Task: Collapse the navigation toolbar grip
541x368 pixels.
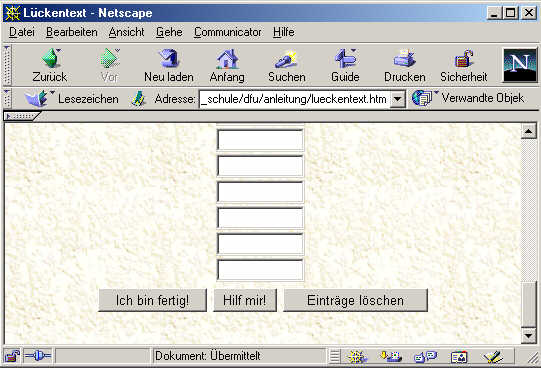Action: click(7, 65)
